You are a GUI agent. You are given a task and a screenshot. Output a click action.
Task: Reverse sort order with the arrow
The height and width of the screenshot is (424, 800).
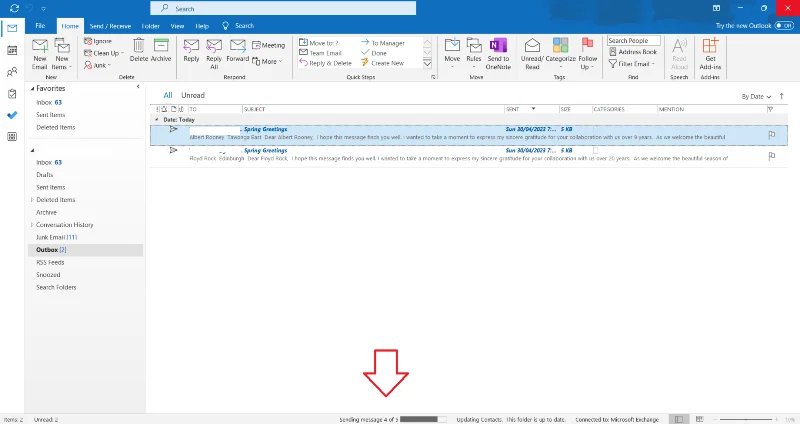click(782, 96)
